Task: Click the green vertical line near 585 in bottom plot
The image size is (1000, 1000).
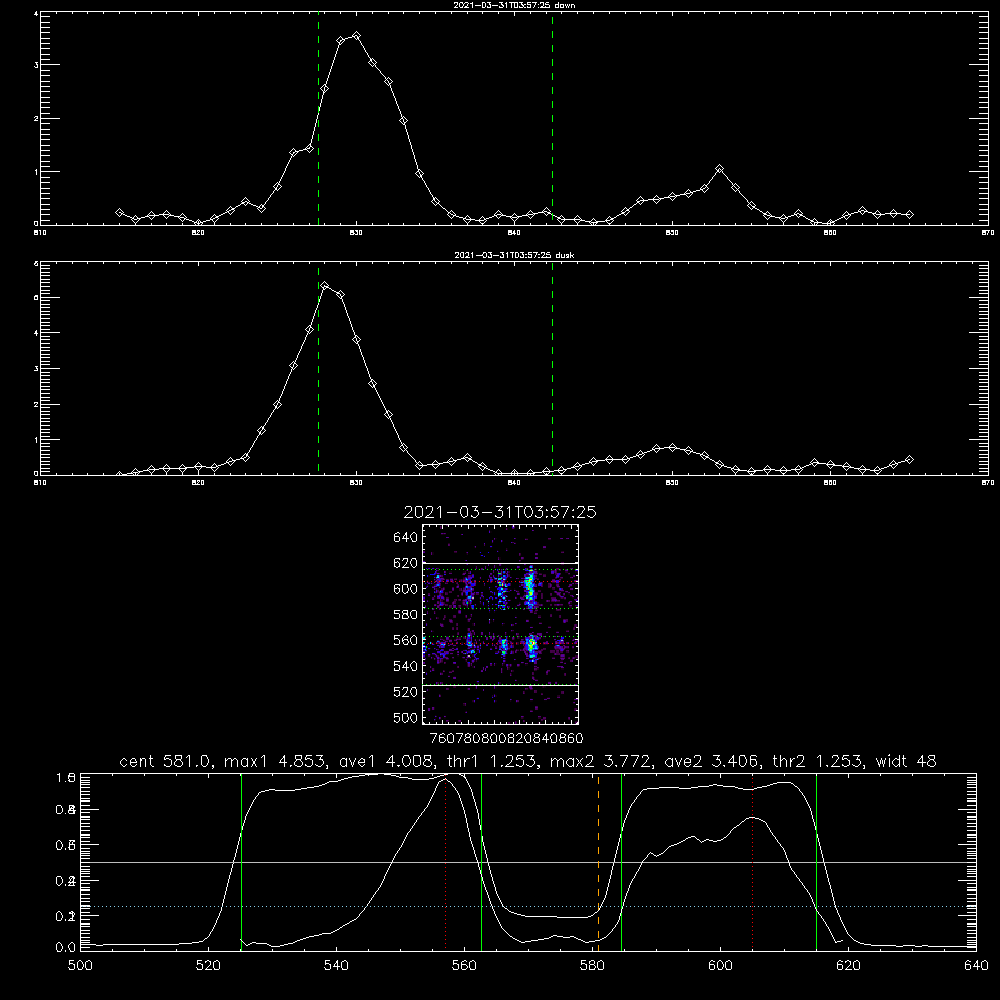Action: click(621, 861)
